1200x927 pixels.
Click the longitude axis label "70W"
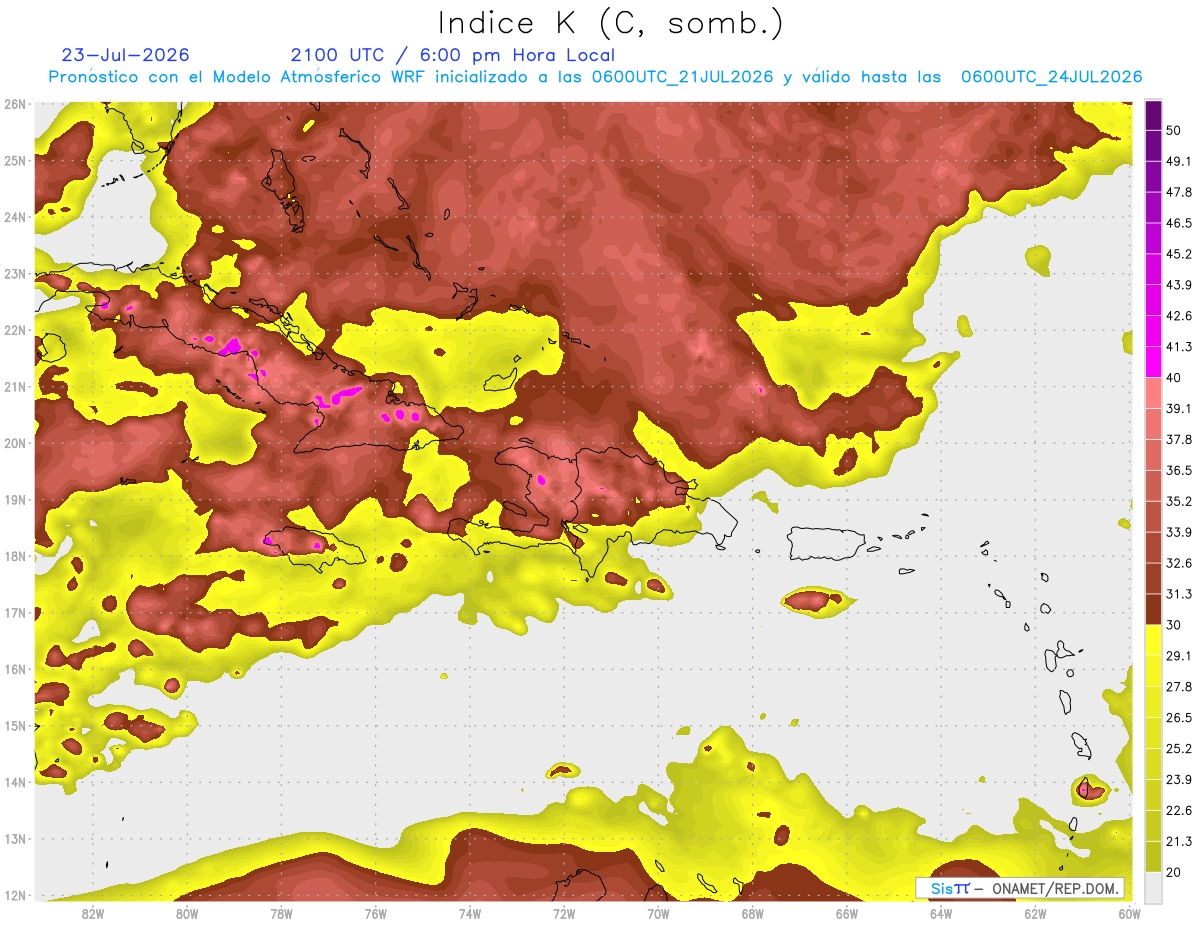pyautogui.click(x=658, y=914)
